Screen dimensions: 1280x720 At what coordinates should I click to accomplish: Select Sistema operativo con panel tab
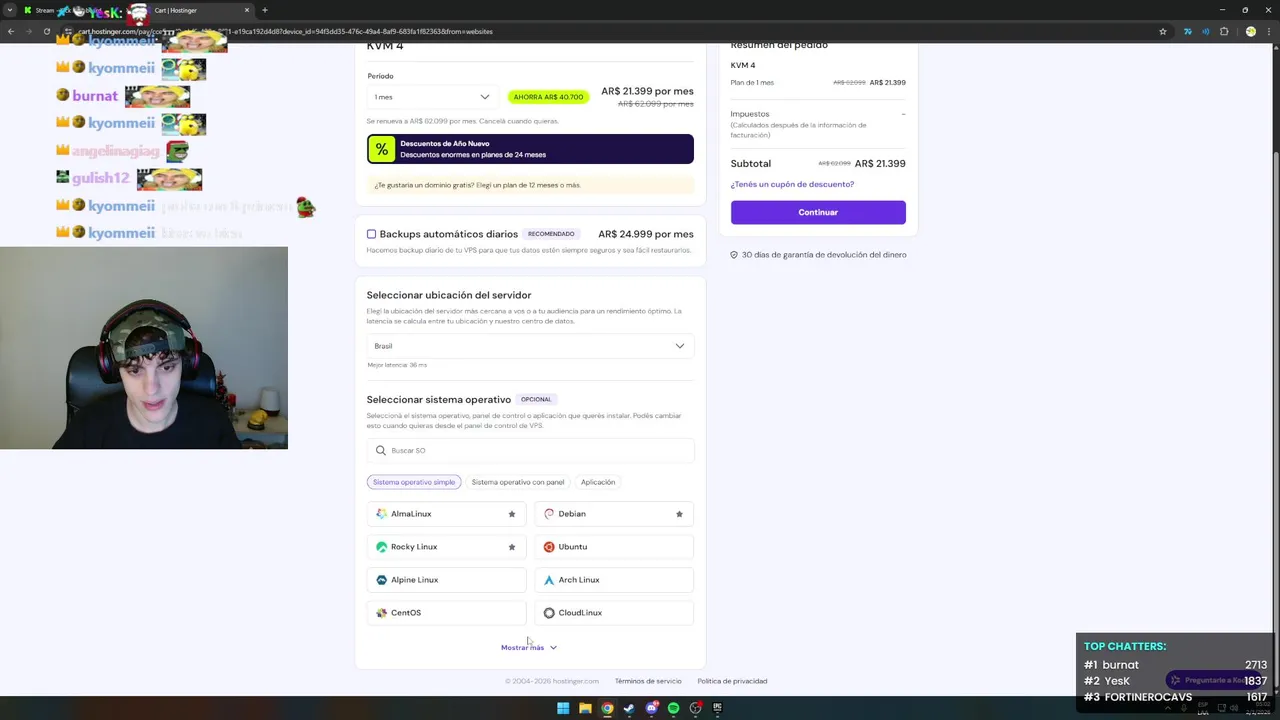[x=518, y=482]
